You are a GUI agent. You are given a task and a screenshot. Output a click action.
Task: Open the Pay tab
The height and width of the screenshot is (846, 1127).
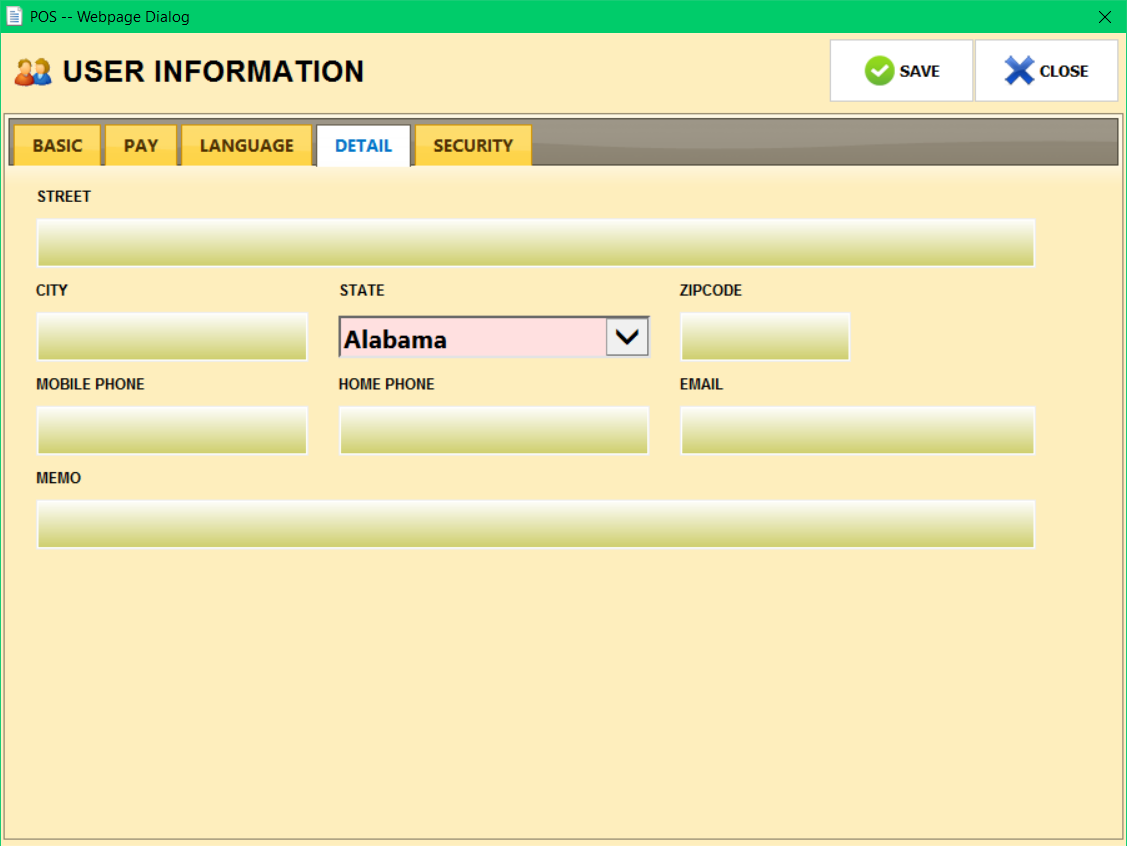pyautogui.click(x=141, y=146)
